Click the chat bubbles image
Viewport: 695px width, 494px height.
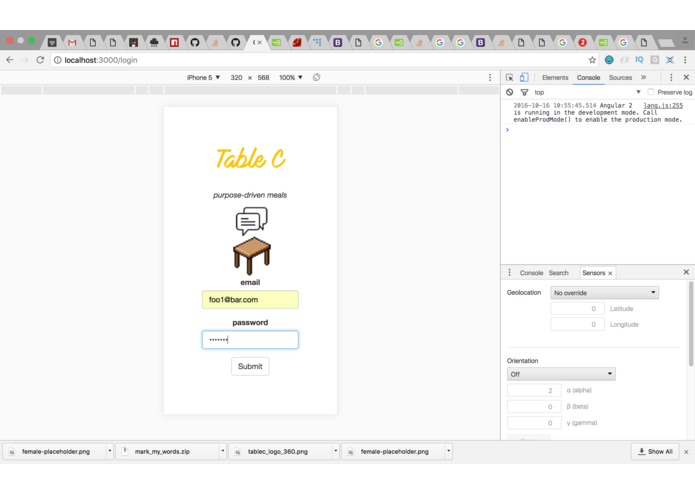[x=251, y=221]
